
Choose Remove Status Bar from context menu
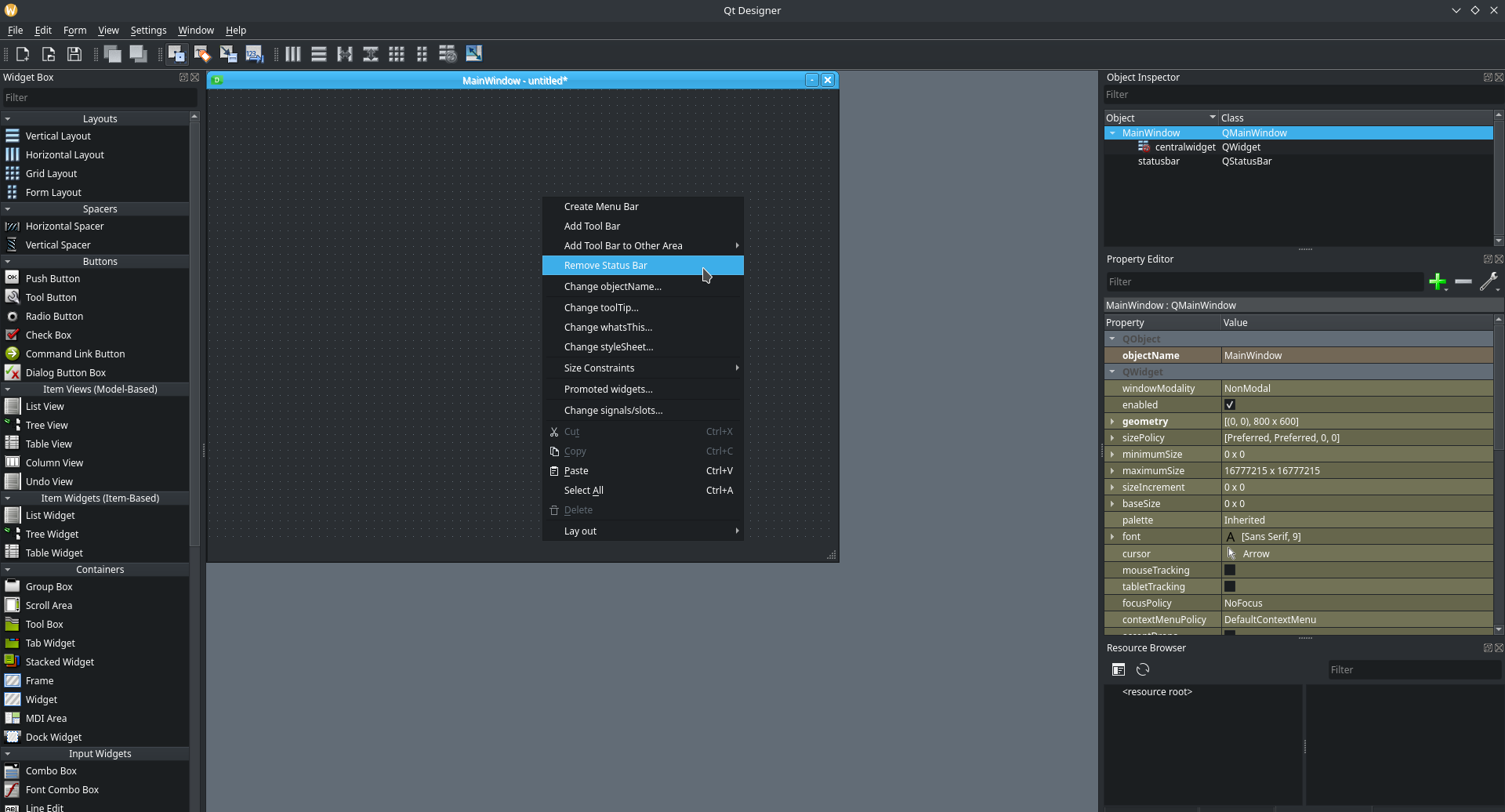[x=643, y=266]
